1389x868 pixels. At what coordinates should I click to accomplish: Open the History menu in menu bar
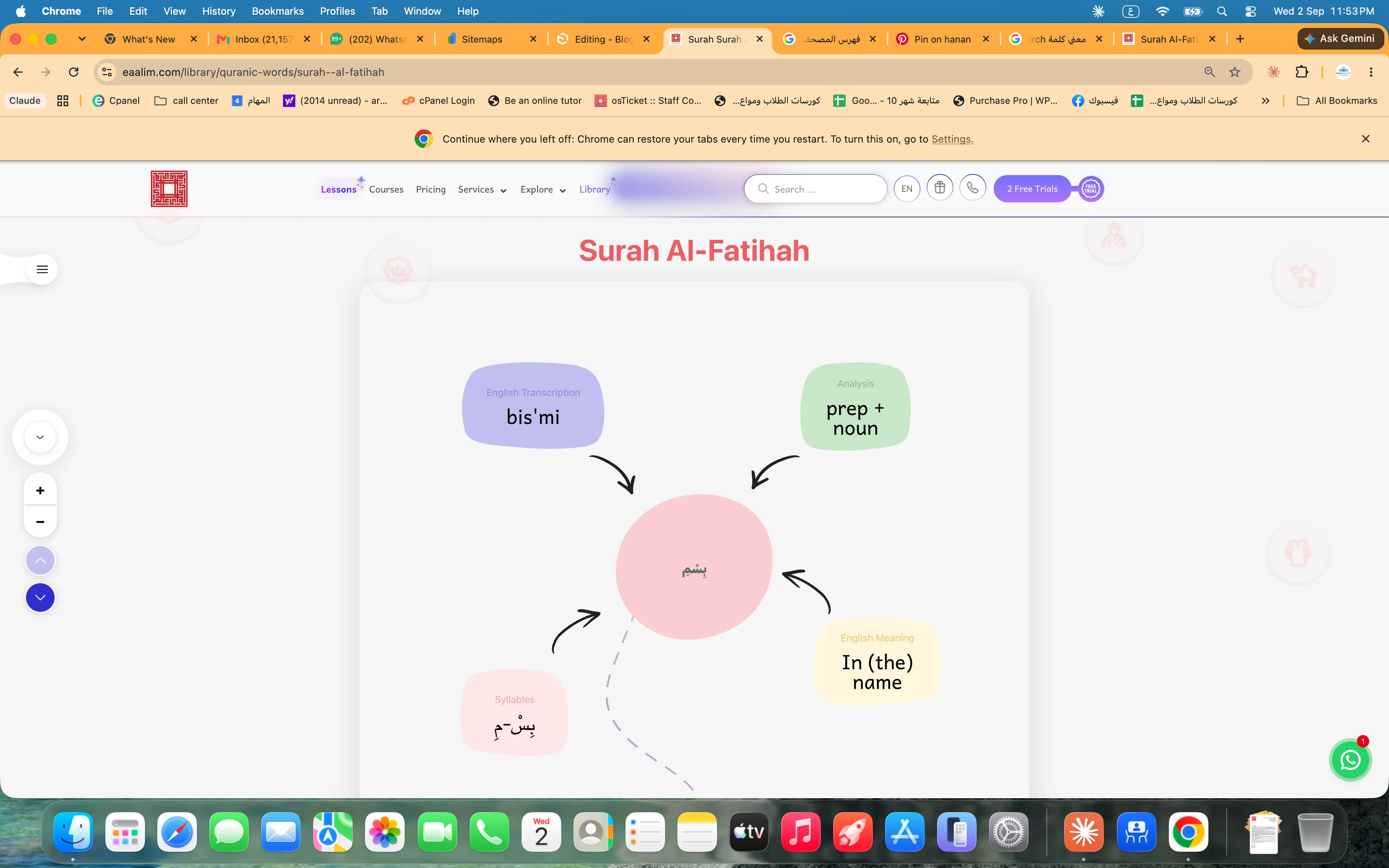[219, 11]
